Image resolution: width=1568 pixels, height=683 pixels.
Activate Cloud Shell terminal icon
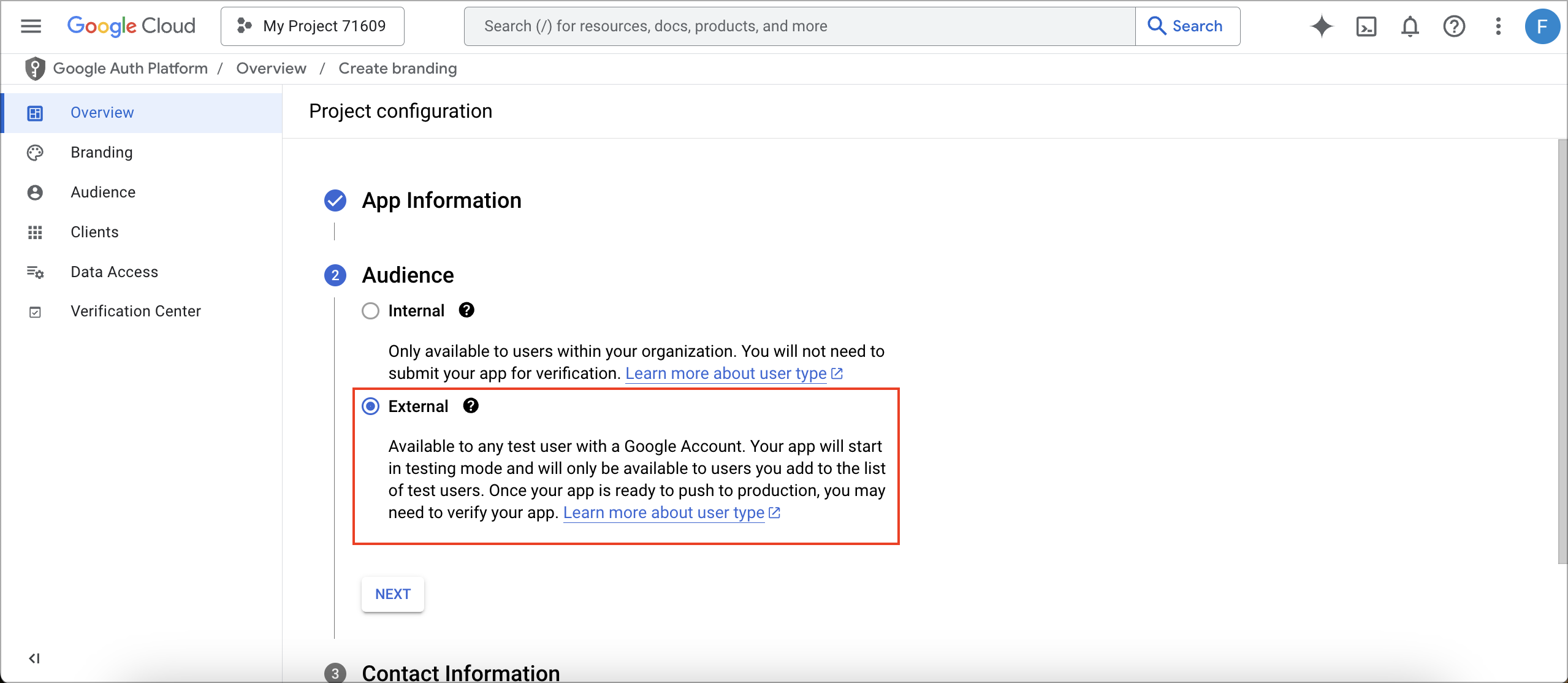pos(1366,26)
